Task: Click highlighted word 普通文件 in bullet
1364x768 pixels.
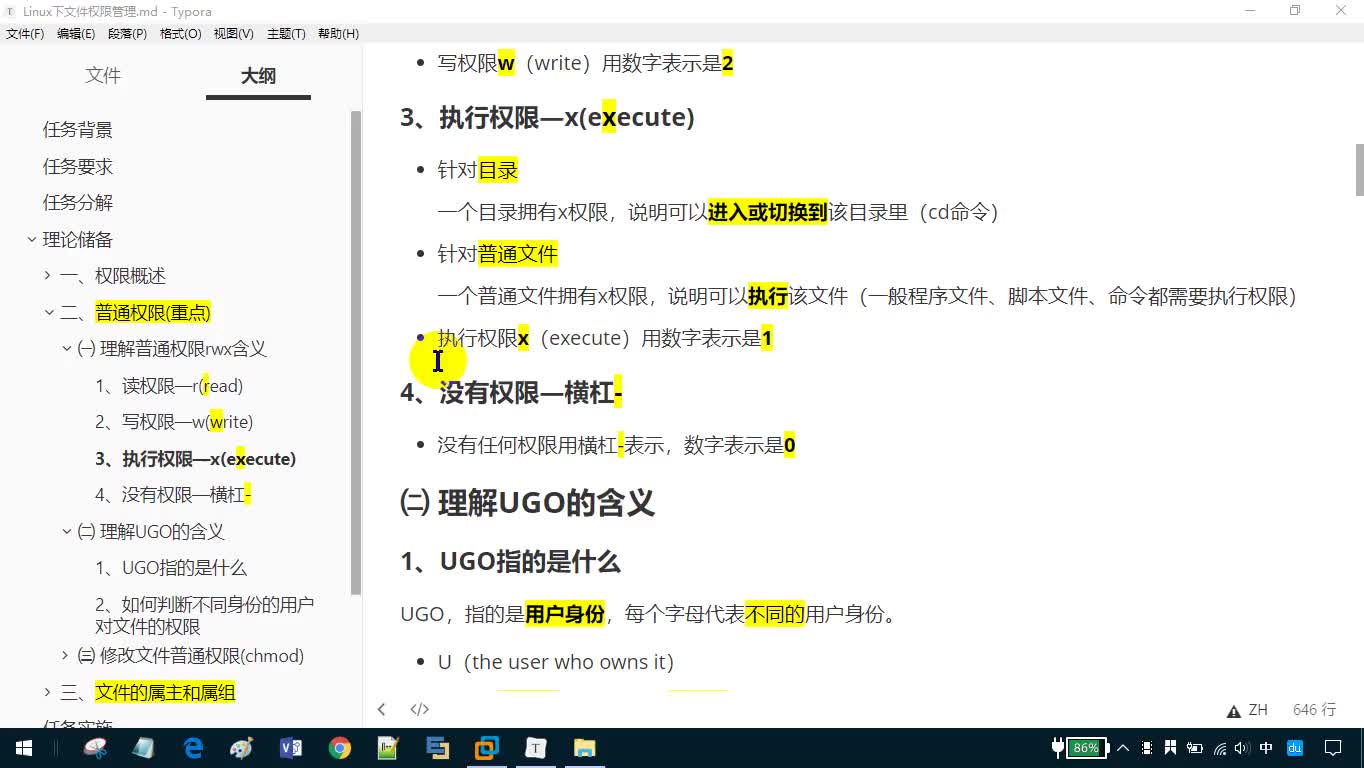Action: (517, 254)
